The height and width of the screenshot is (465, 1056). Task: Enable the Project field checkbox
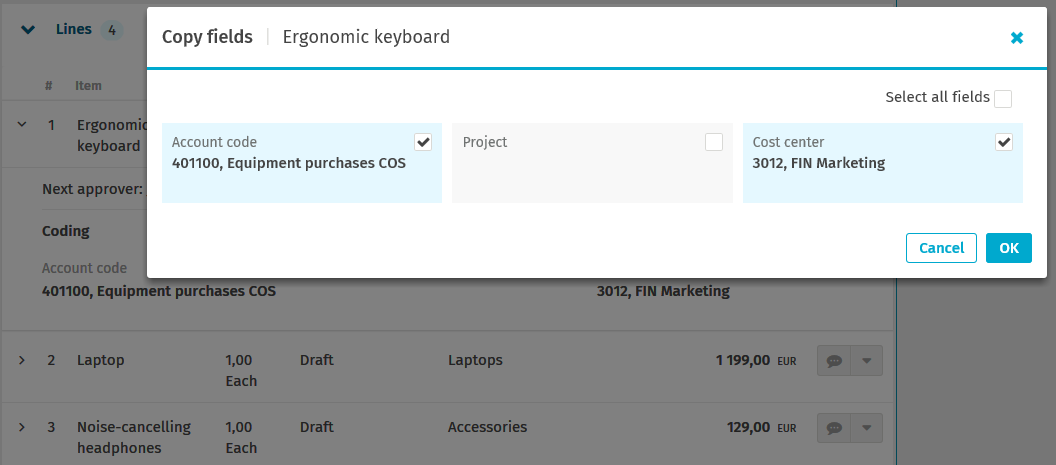click(x=713, y=142)
